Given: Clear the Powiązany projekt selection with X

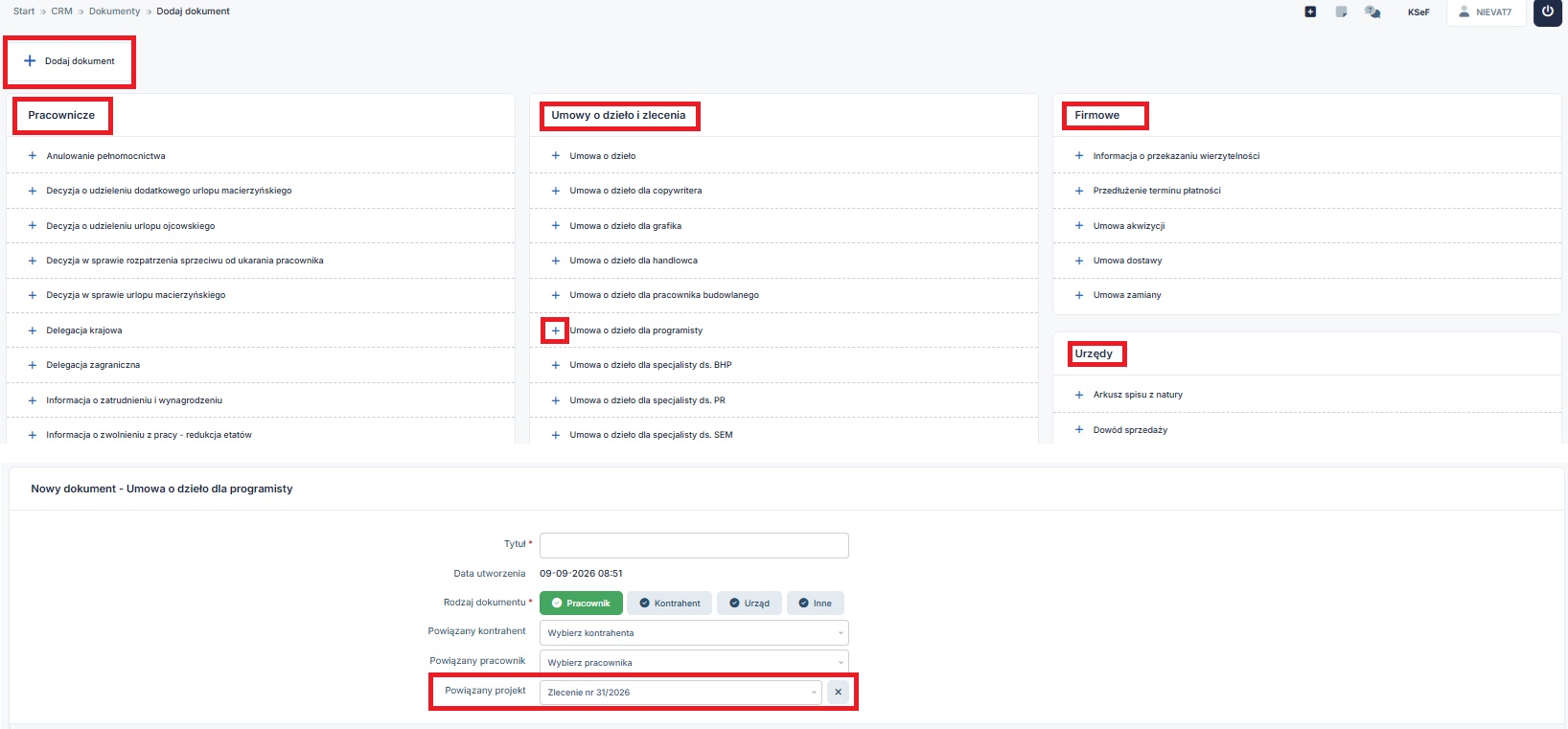Looking at the screenshot, I should coord(838,692).
